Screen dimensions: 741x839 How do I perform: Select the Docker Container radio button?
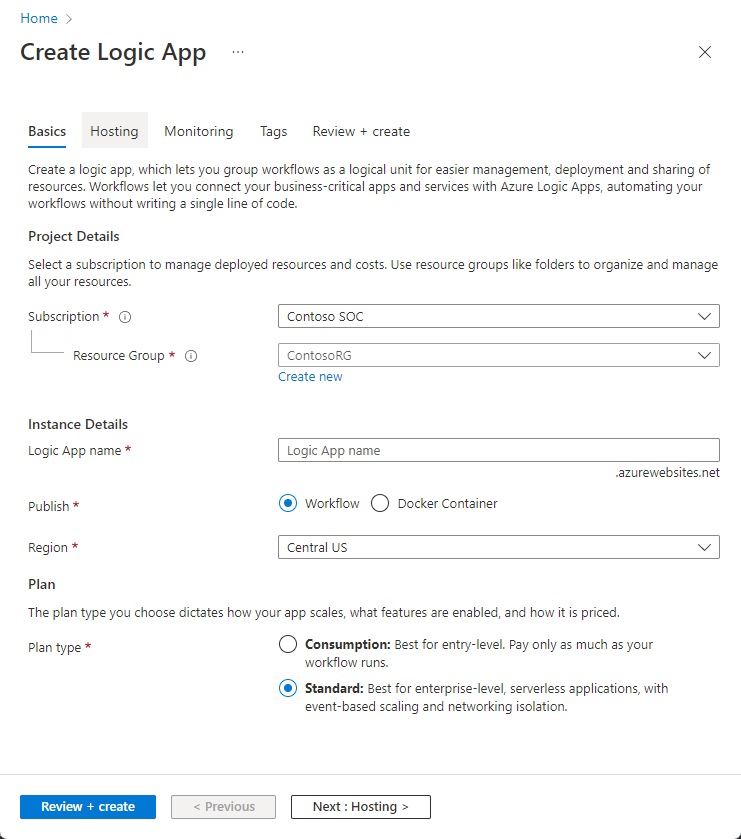click(x=380, y=503)
